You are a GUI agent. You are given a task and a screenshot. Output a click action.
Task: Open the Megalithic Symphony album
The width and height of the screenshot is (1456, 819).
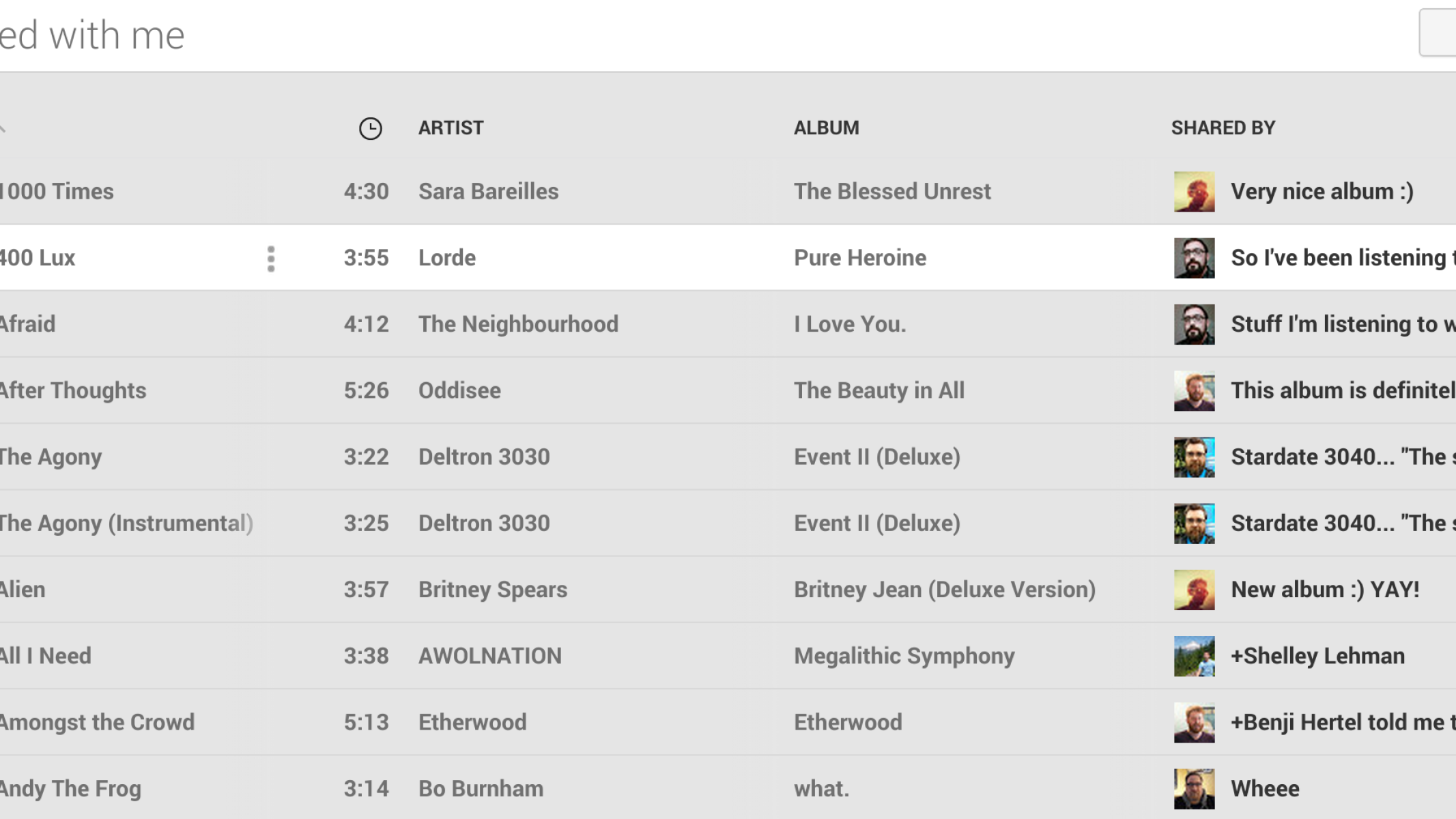click(x=904, y=657)
